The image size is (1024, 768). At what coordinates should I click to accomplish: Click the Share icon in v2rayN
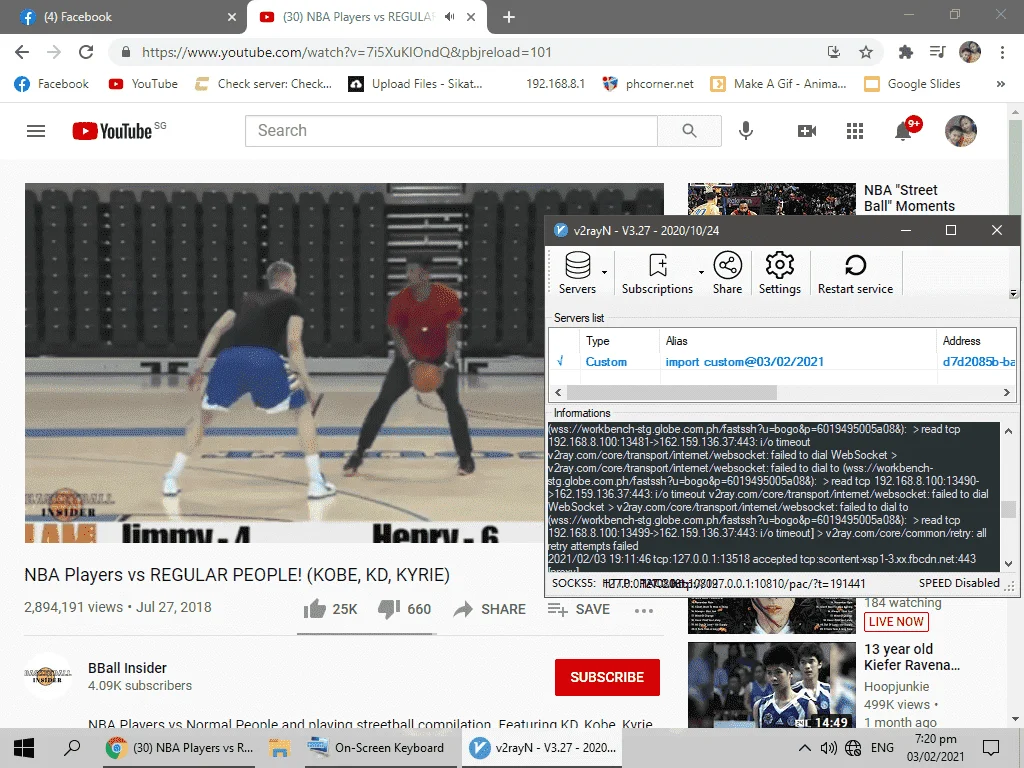pyautogui.click(x=728, y=272)
